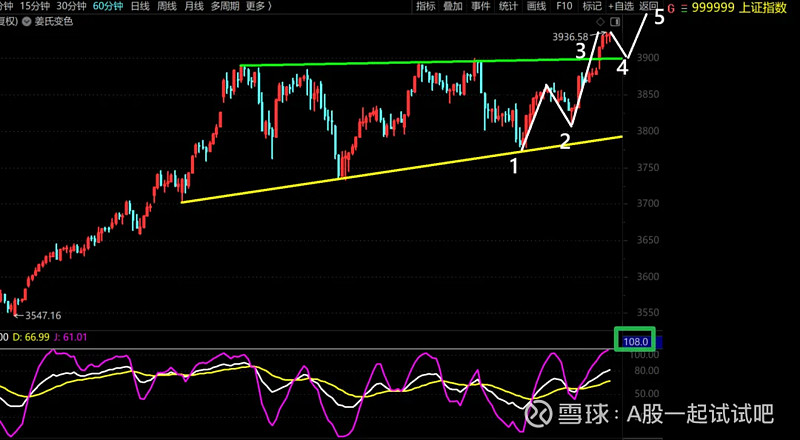The height and width of the screenshot is (440, 800).
Task: Click the red G icon beside the stock code
Action: point(670,9)
